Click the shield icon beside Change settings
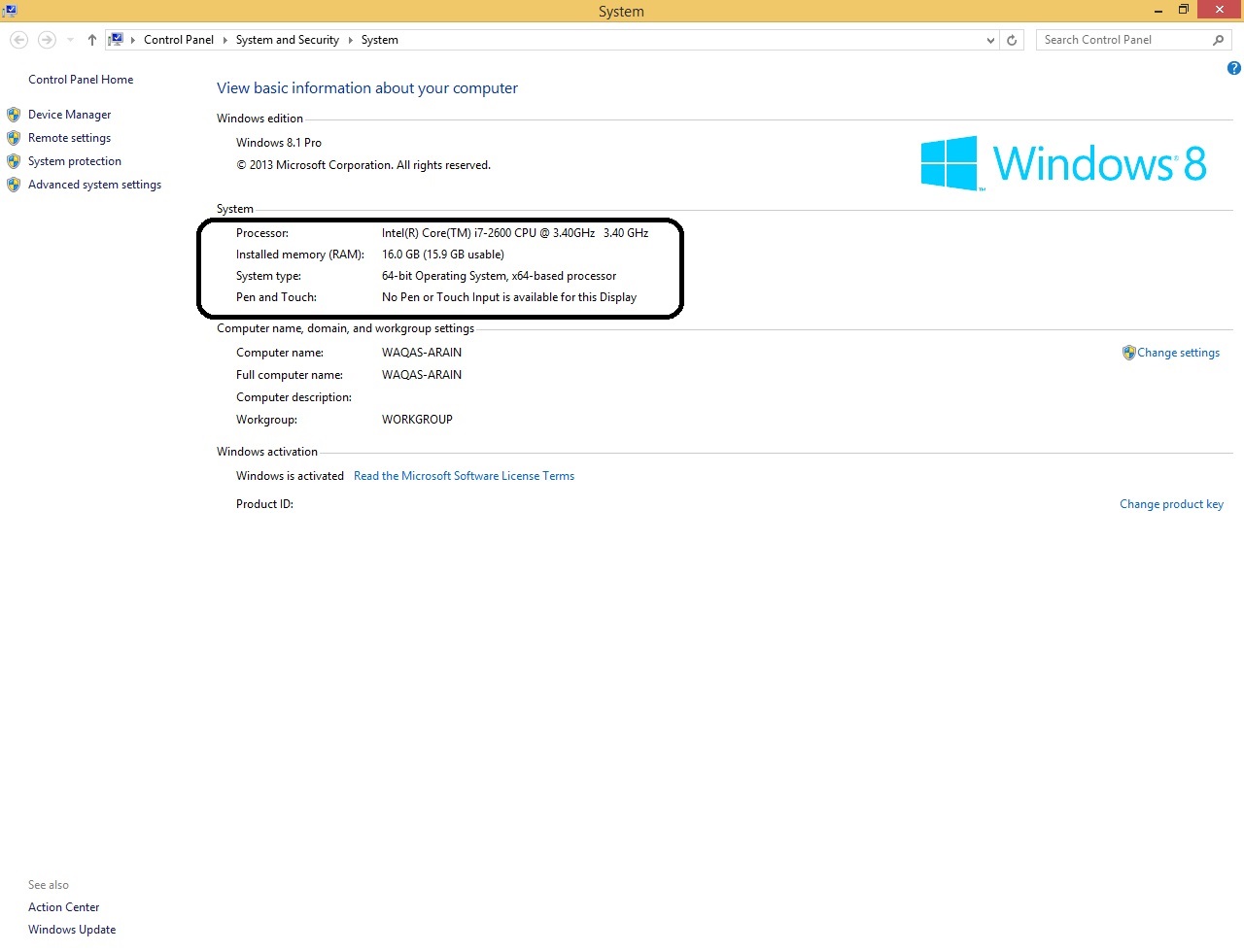The image size is (1244, 952). click(1128, 353)
